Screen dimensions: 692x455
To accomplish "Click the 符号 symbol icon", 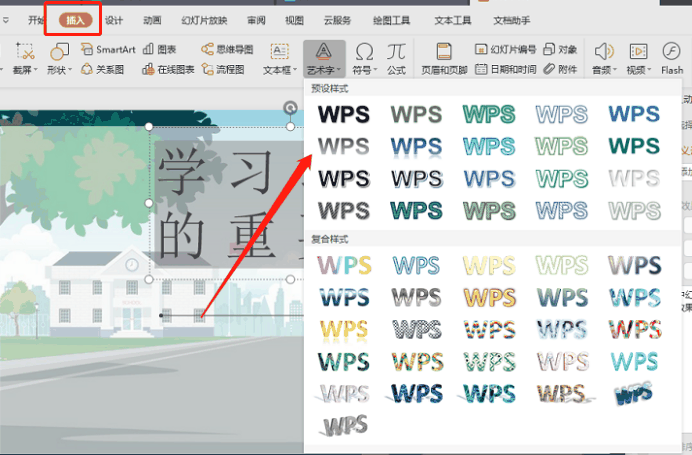I will point(365,52).
